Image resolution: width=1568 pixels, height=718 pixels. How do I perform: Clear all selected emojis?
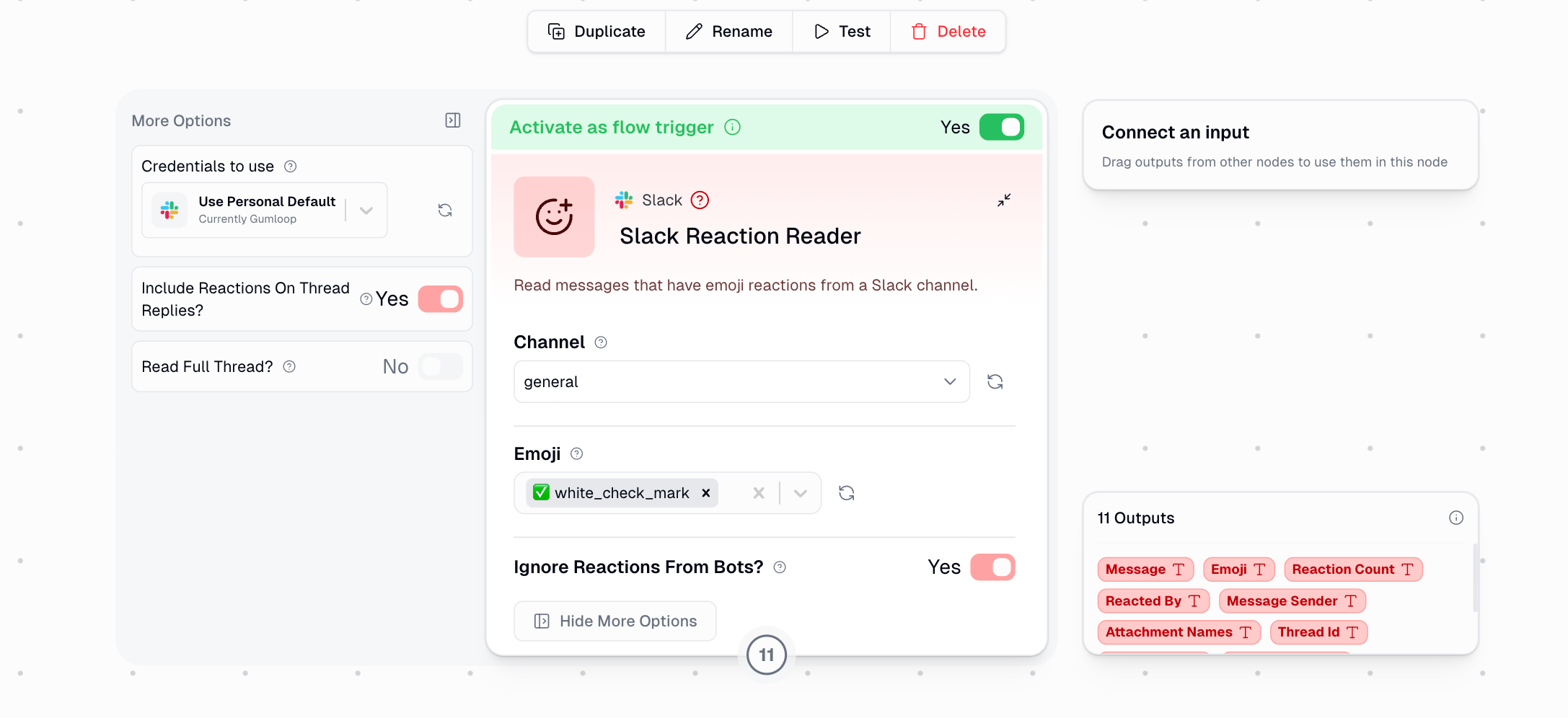[x=759, y=493]
